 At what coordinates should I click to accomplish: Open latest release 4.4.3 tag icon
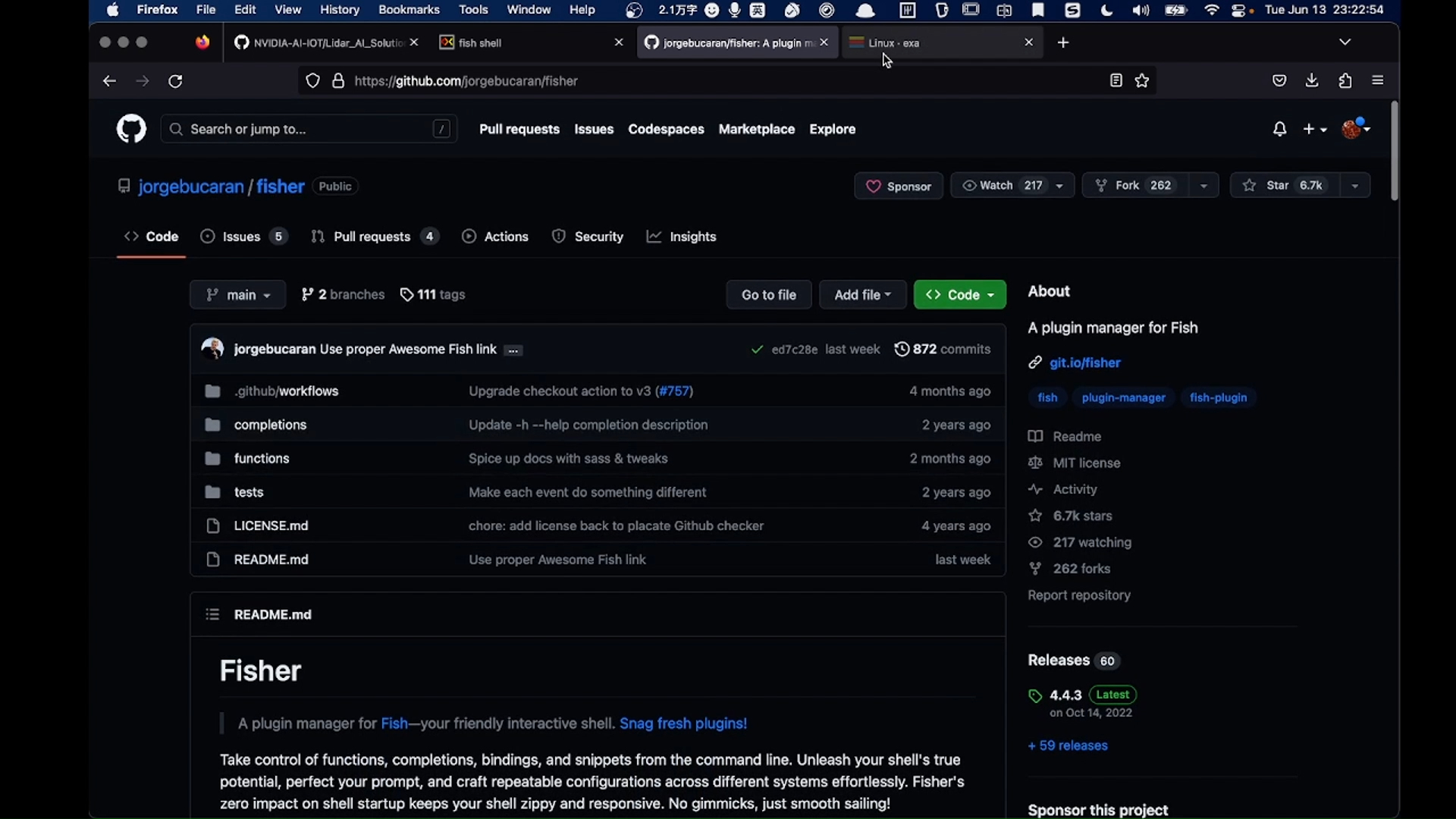point(1035,695)
